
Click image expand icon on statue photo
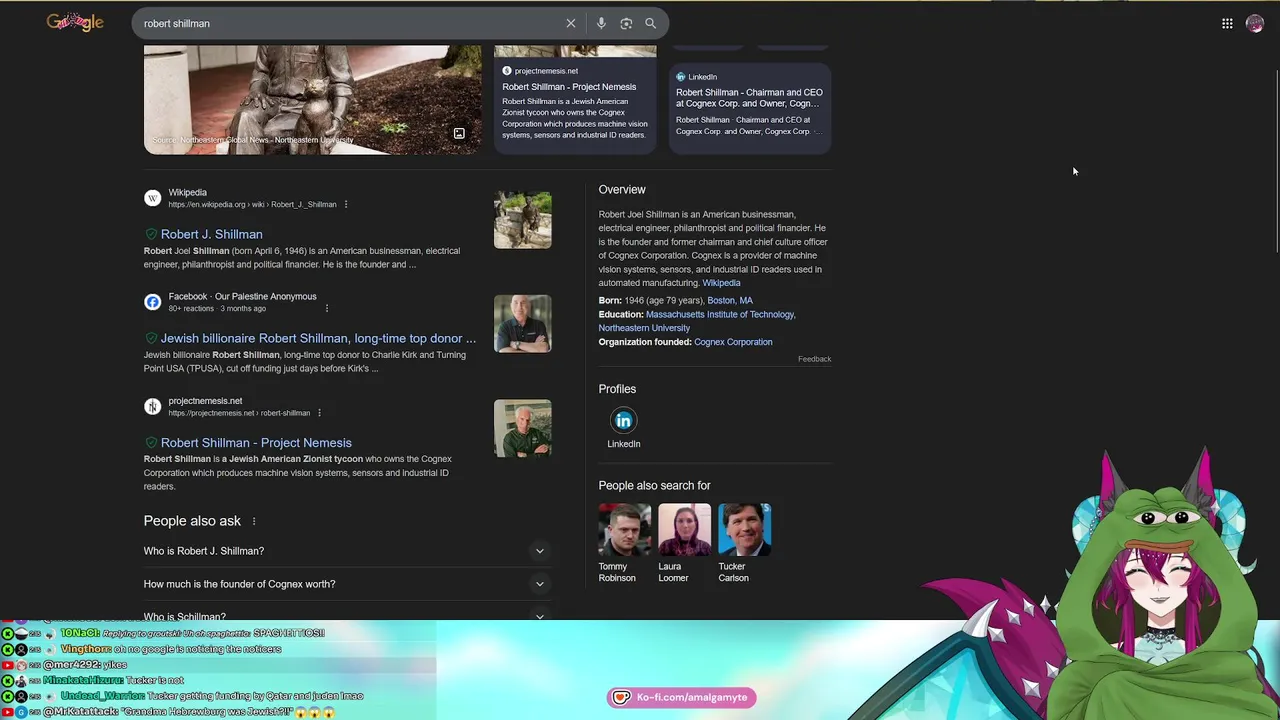point(459,133)
